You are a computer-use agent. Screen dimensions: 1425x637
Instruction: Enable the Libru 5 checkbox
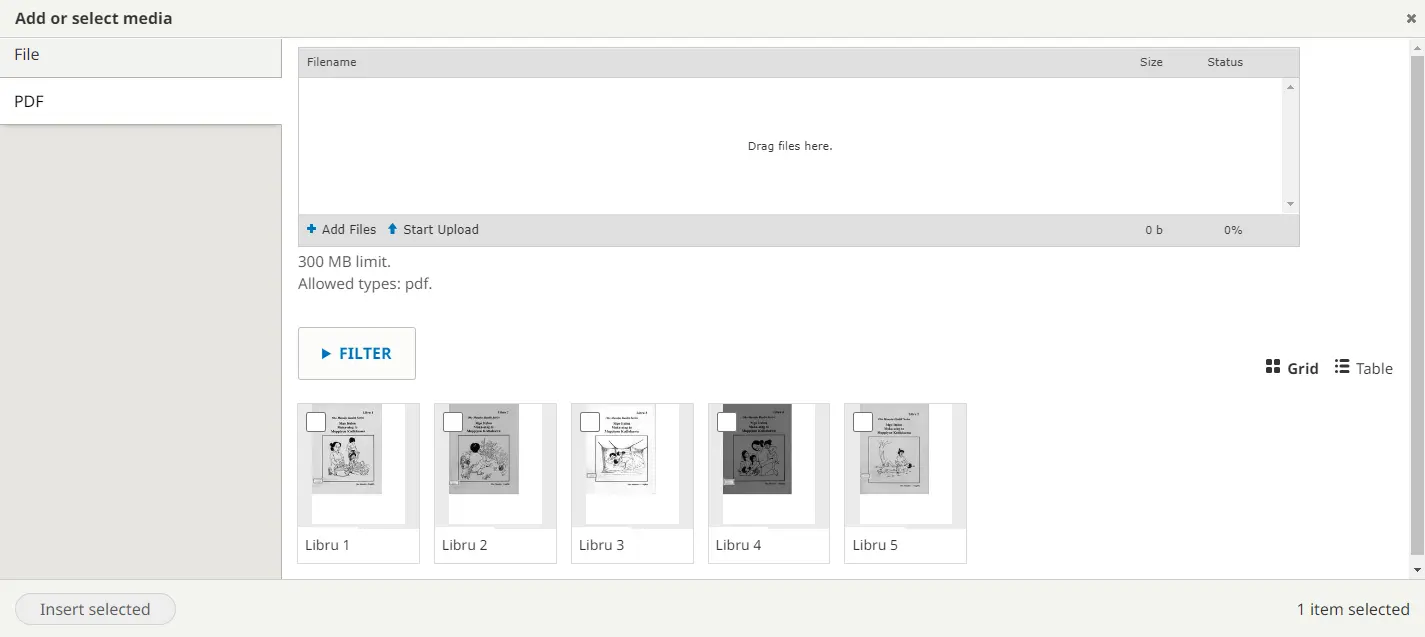click(x=863, y=422)
